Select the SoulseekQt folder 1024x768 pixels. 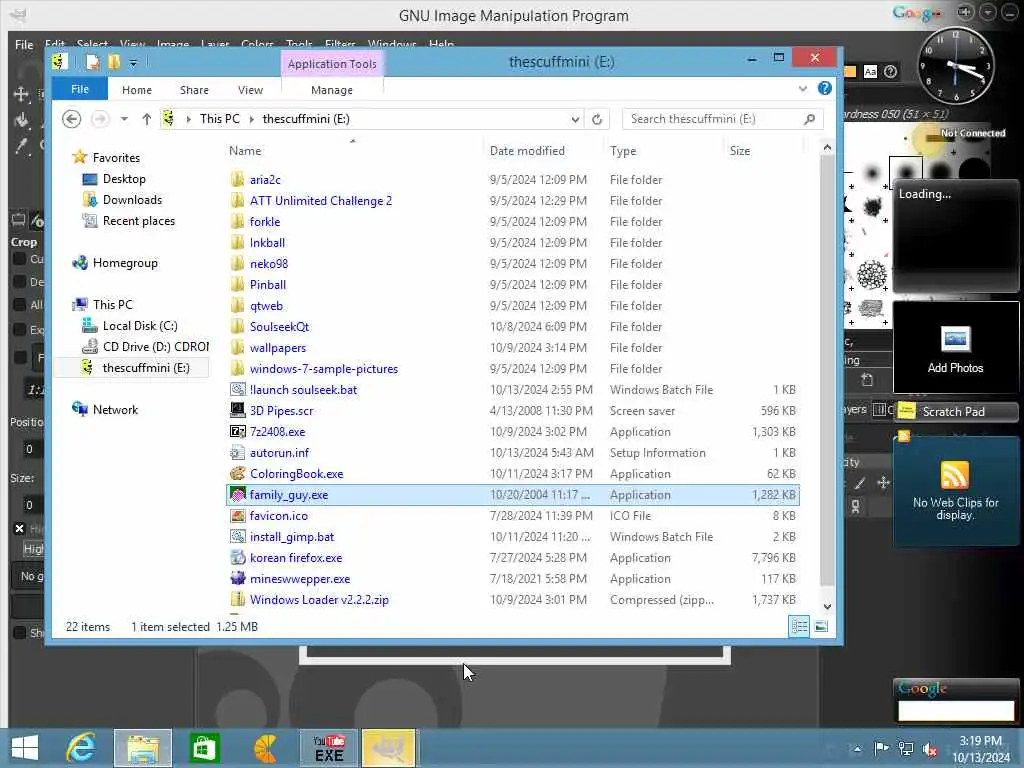tap(279, 327)
